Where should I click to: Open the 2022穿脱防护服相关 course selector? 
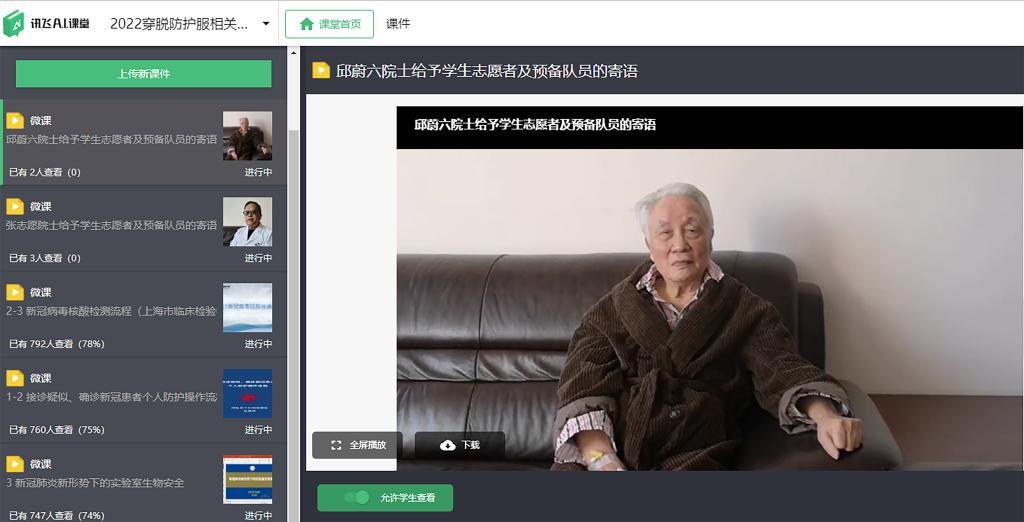[x=178, y=24]
